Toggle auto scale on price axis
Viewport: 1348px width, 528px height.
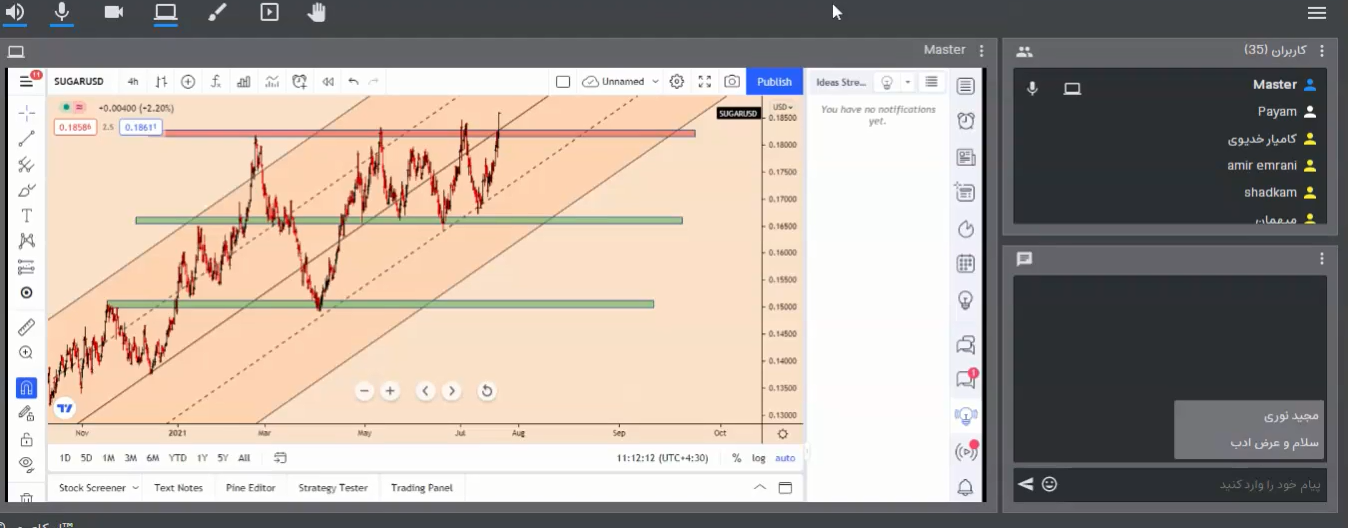785,458
